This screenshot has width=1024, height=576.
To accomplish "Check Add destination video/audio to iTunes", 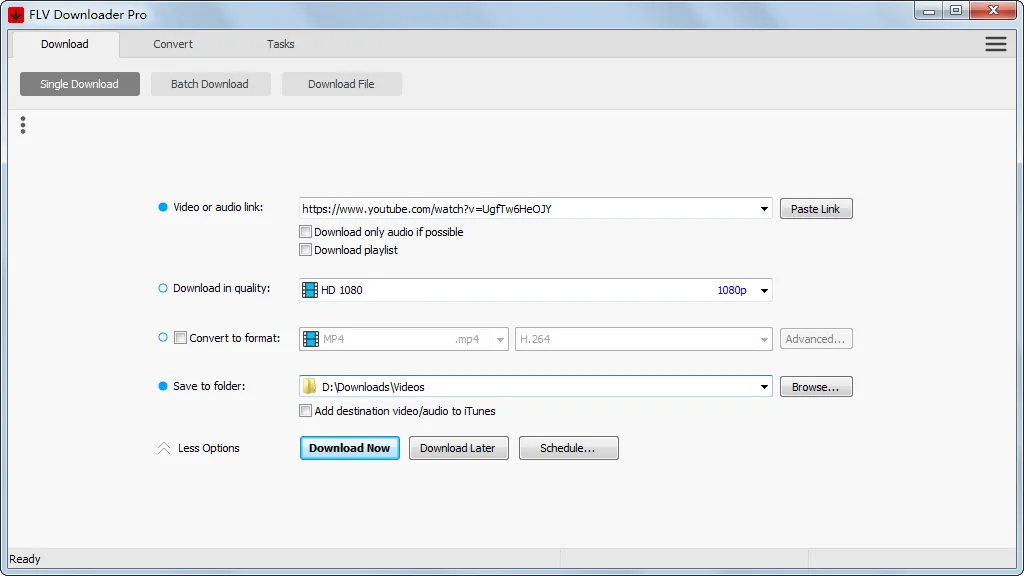I will click(305, 411).
